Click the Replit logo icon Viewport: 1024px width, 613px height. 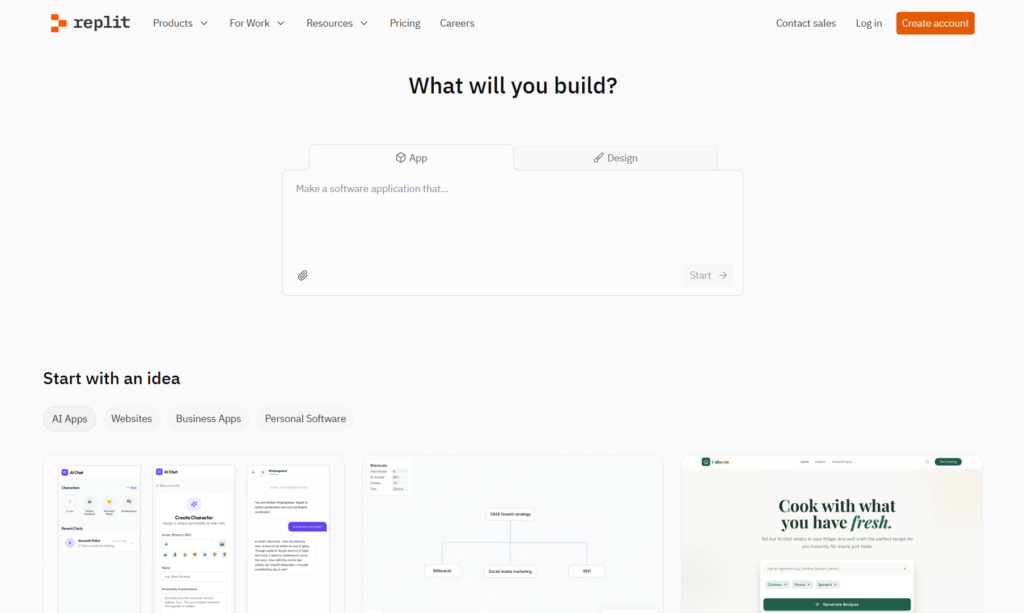click(59, 23)
